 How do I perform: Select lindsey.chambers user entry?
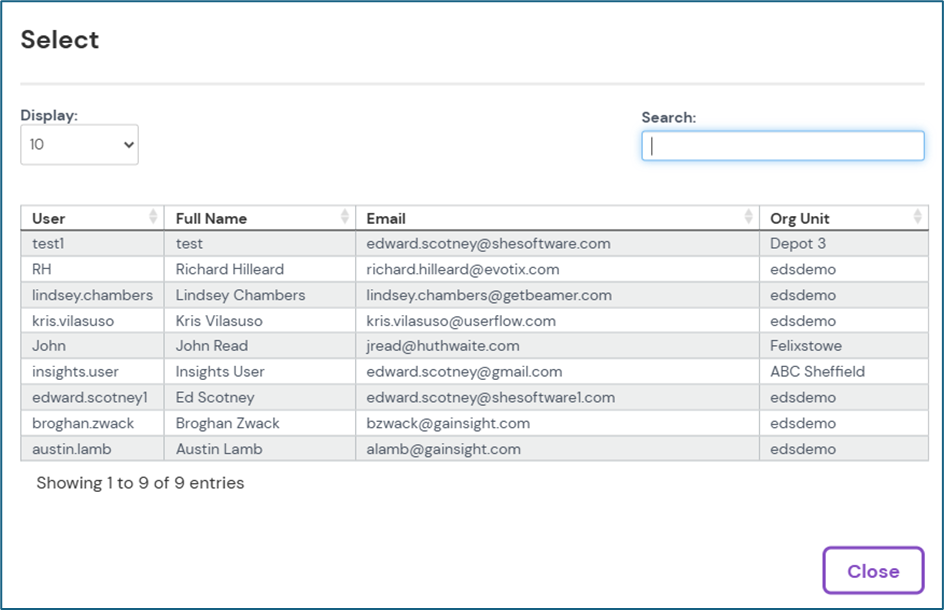point(92,295)
